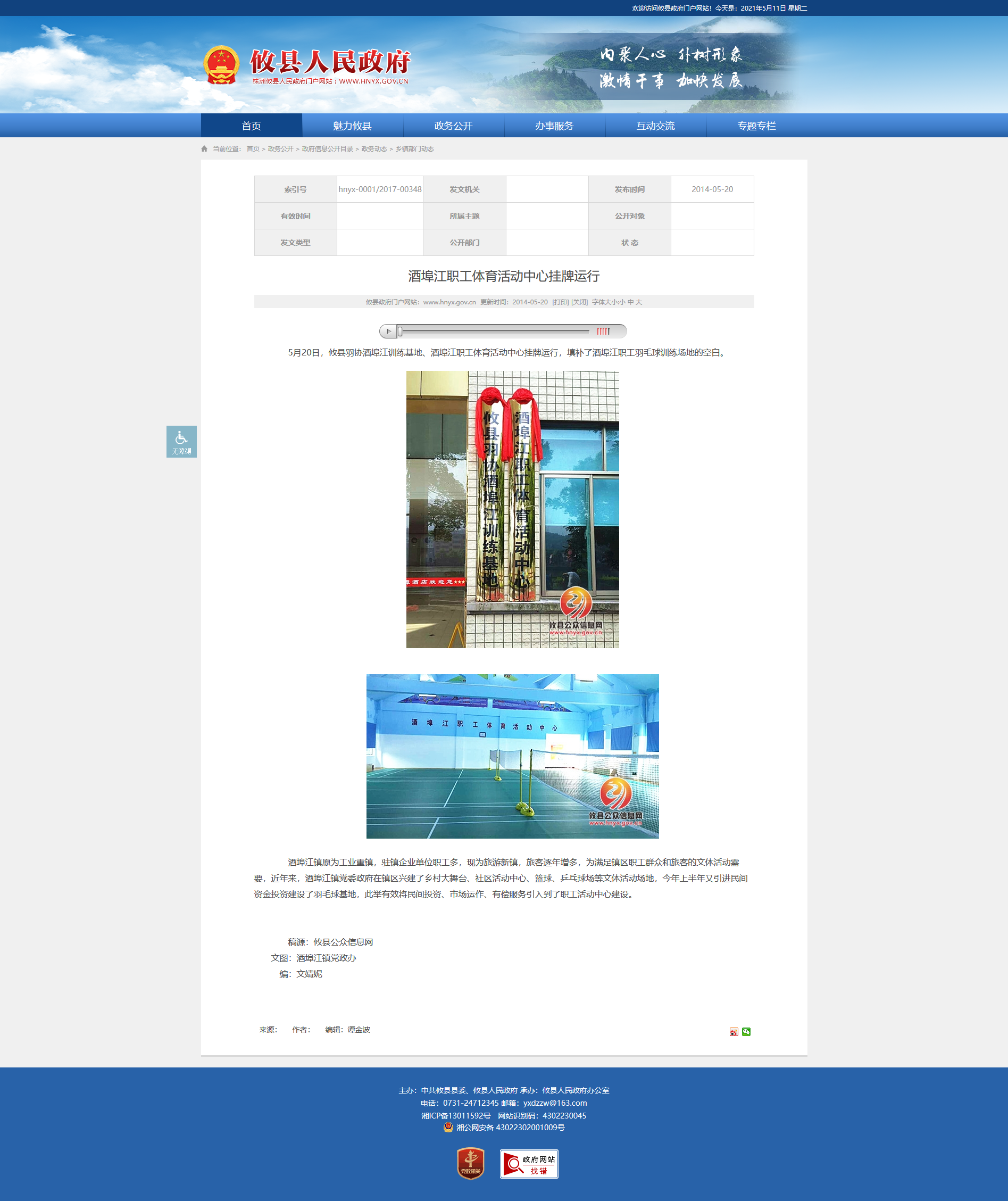1008x1201 pixels.
Task: Open the 魅力攸县 menu
Action: 352,126
